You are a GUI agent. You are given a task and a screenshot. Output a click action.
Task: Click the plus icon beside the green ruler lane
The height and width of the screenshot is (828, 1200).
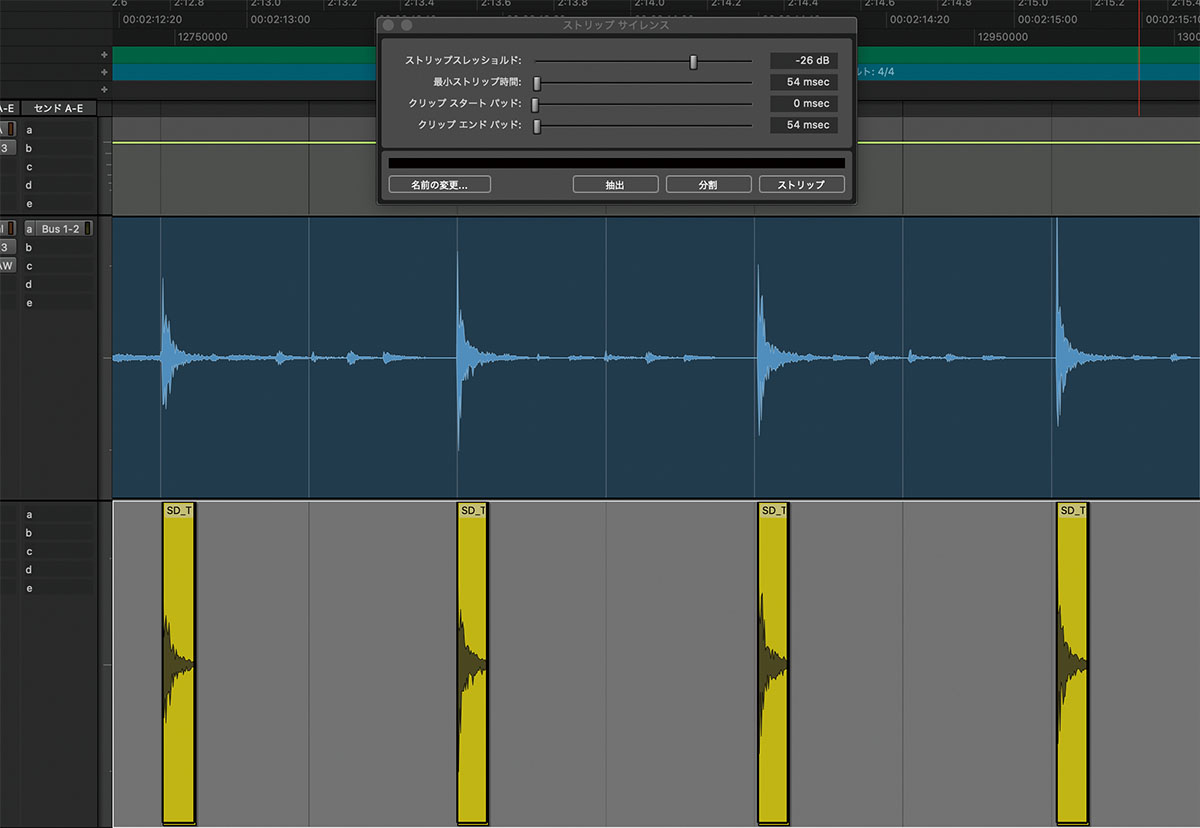104,55
